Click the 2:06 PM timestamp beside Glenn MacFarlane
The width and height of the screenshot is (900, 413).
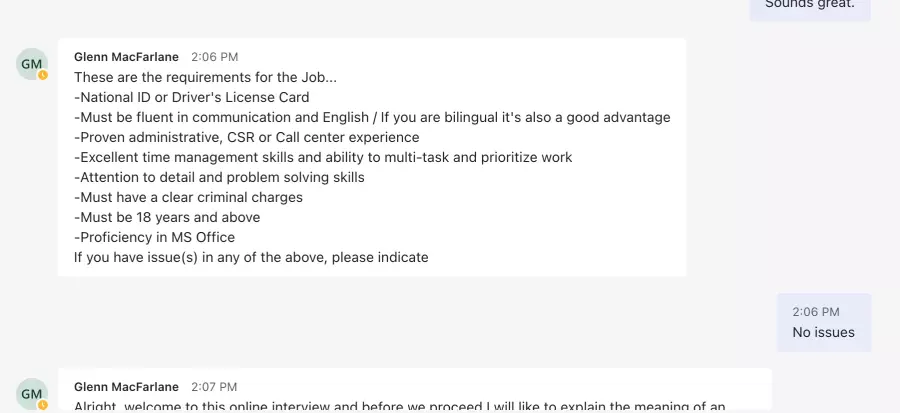(215, 57)
